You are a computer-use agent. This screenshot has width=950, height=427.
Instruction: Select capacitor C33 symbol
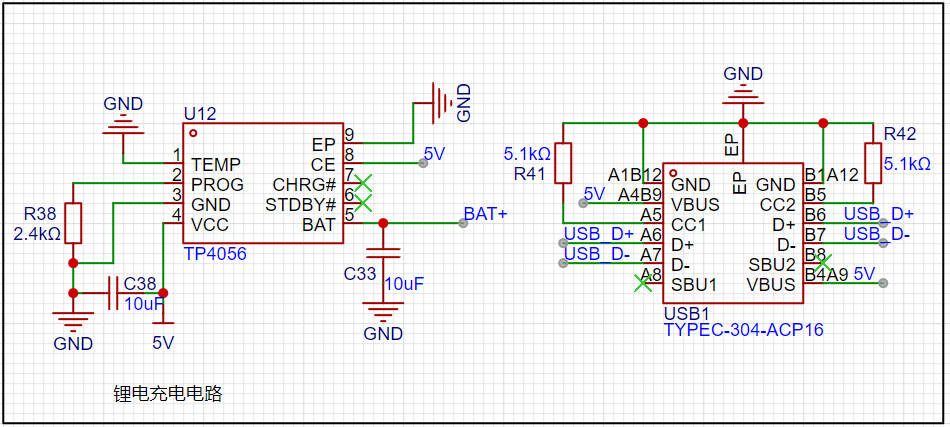tap(382, 253)
